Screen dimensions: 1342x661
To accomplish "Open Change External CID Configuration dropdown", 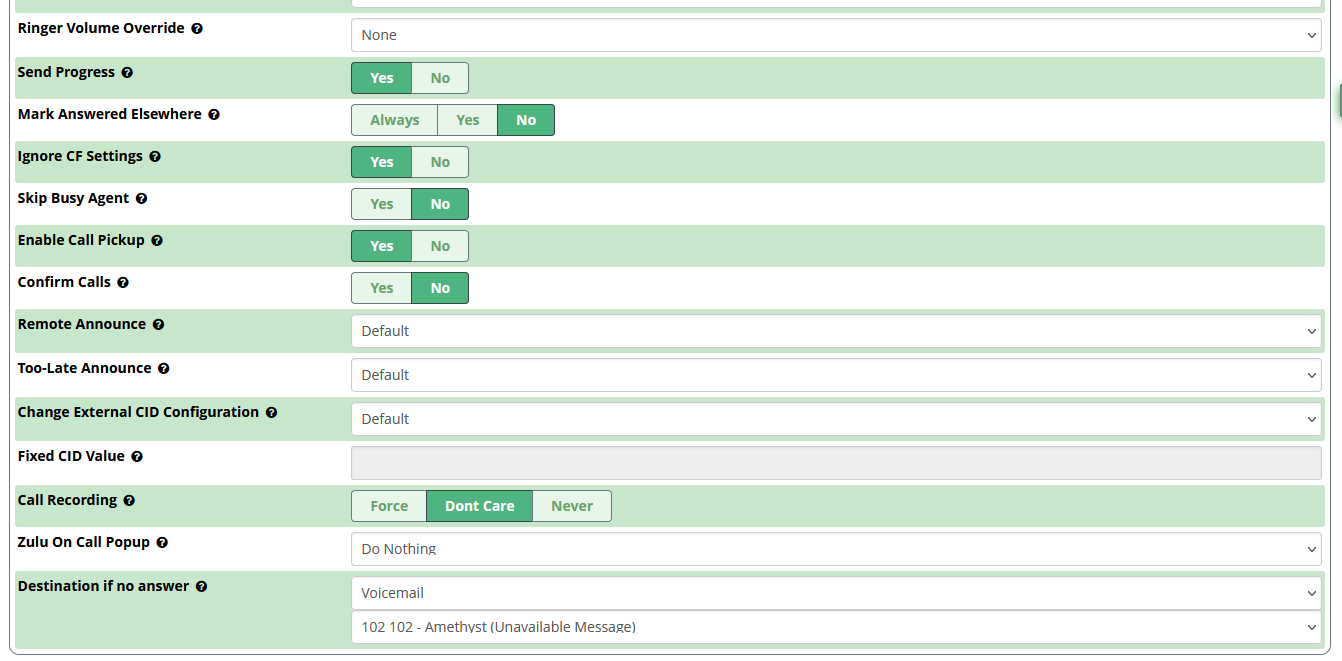I will [836, 419].
